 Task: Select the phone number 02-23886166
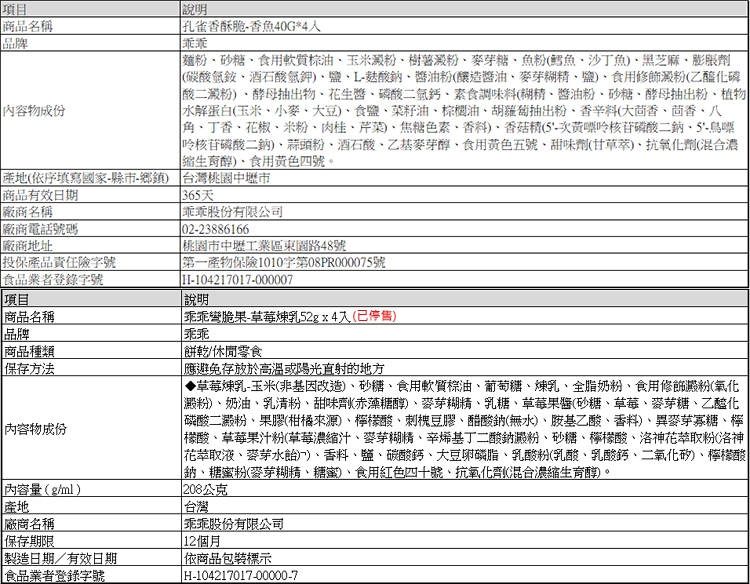point(216,229)
